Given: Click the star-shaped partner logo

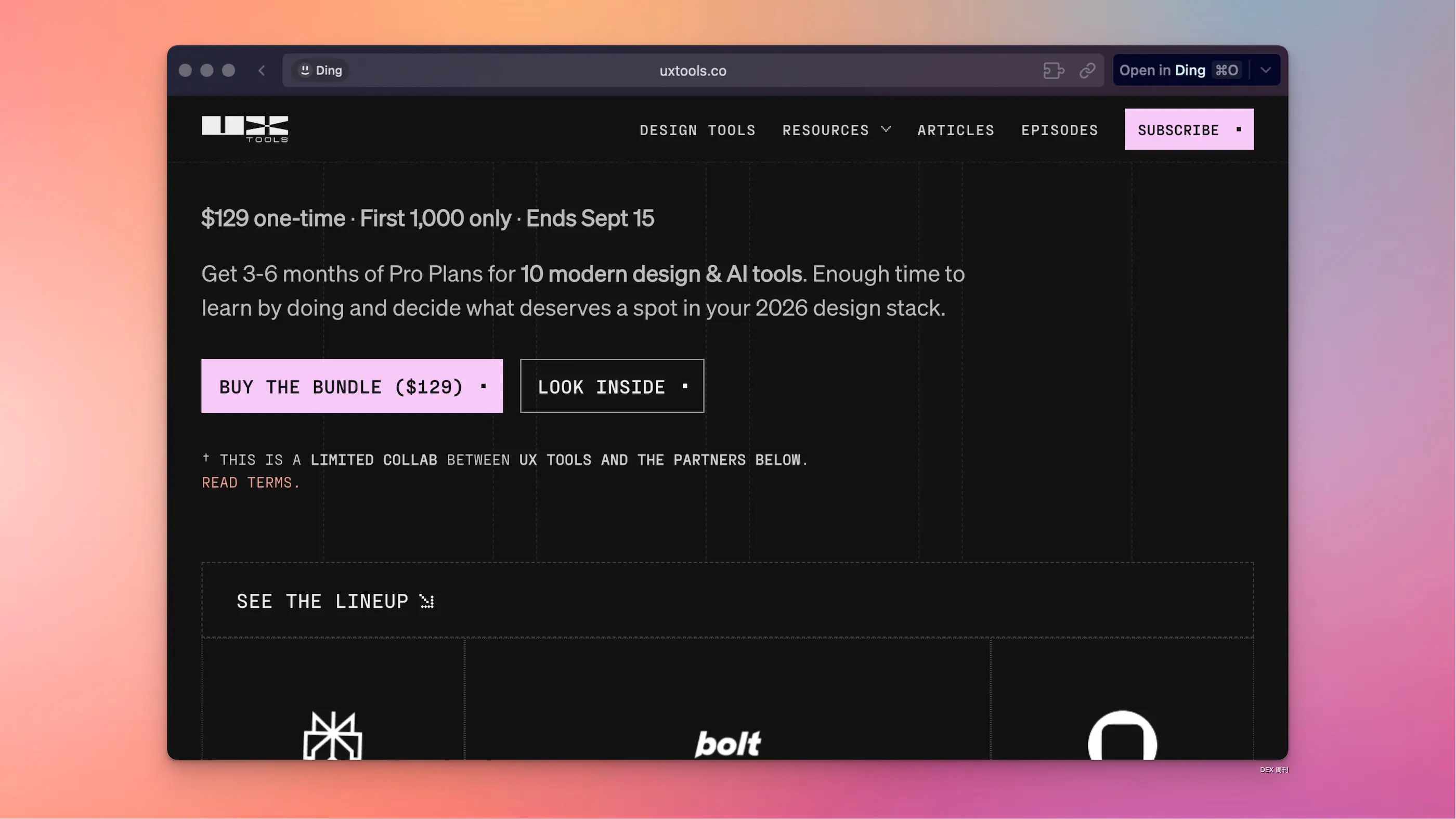Looking at the screenshot, I should (332, 735).
